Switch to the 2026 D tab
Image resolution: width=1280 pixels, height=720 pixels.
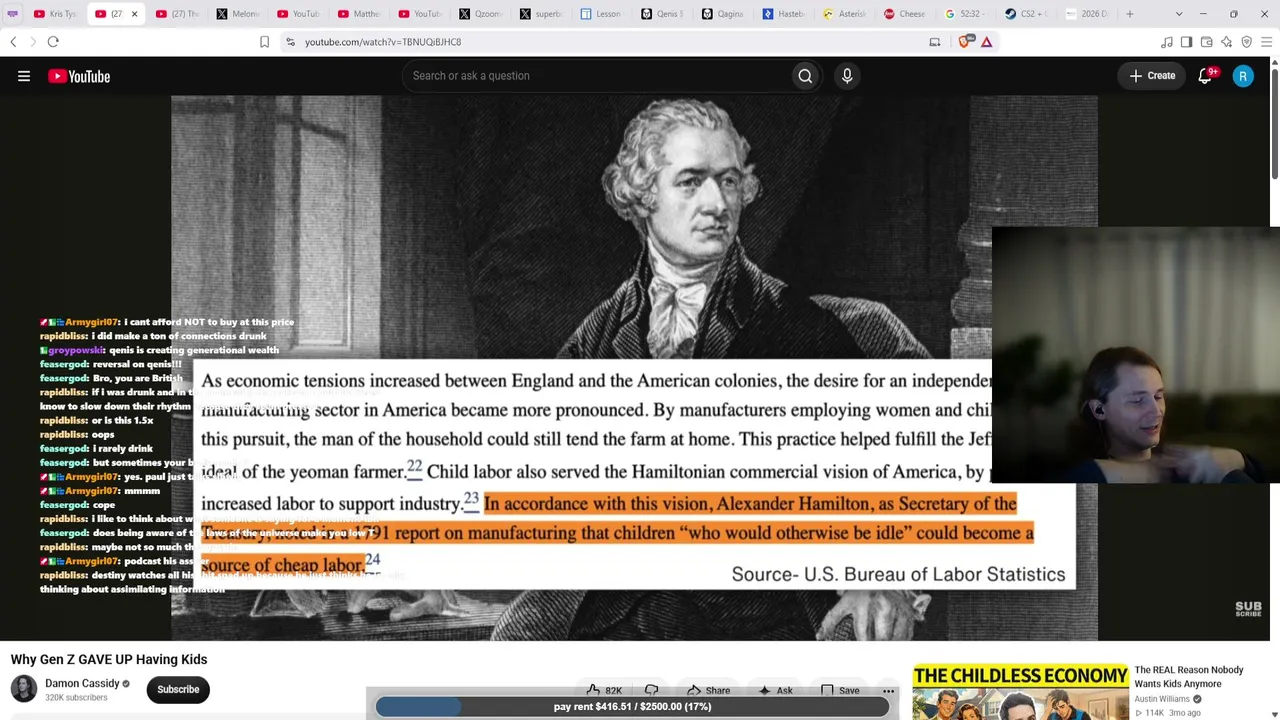(x=1086, y=14)
